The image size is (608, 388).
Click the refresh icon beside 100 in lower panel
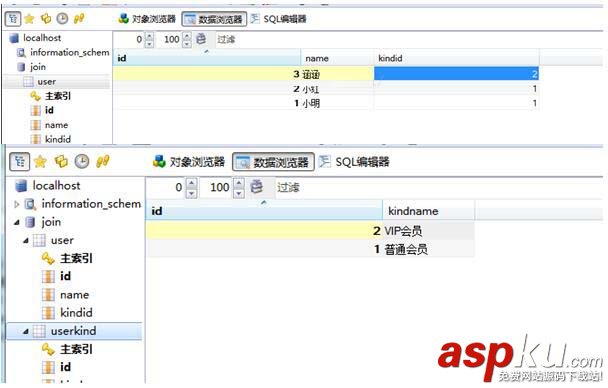click(x=256, y=187)
